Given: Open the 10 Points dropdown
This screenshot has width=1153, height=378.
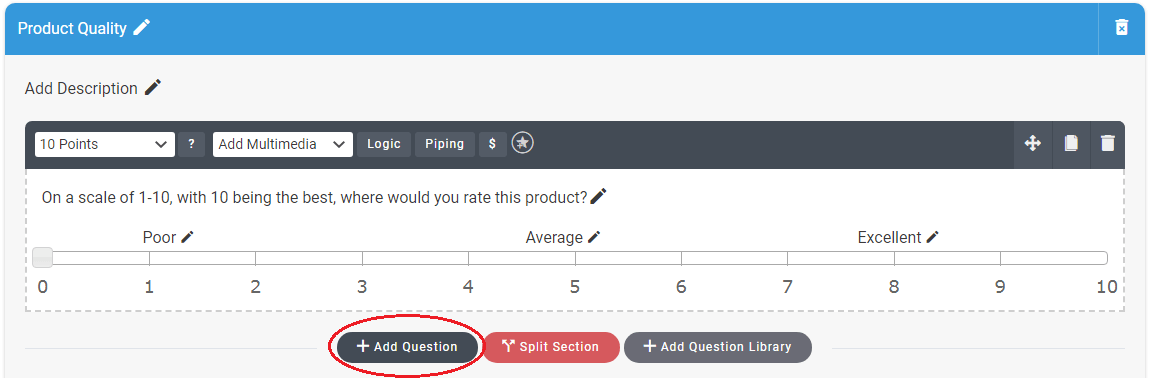Looking at the screenshot, I should (x=105, y=144).
